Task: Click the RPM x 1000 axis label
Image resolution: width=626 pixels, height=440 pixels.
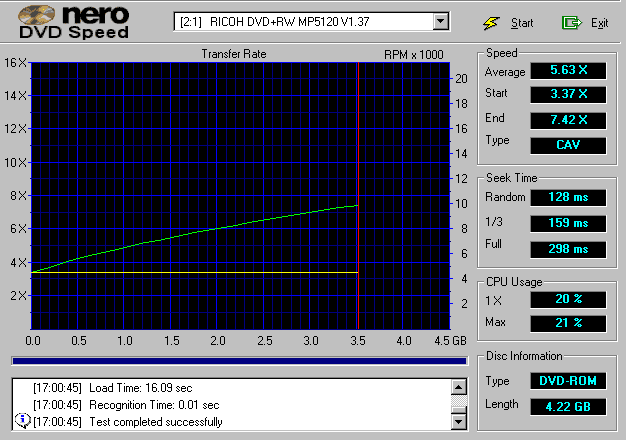Action: coord(414,55)
